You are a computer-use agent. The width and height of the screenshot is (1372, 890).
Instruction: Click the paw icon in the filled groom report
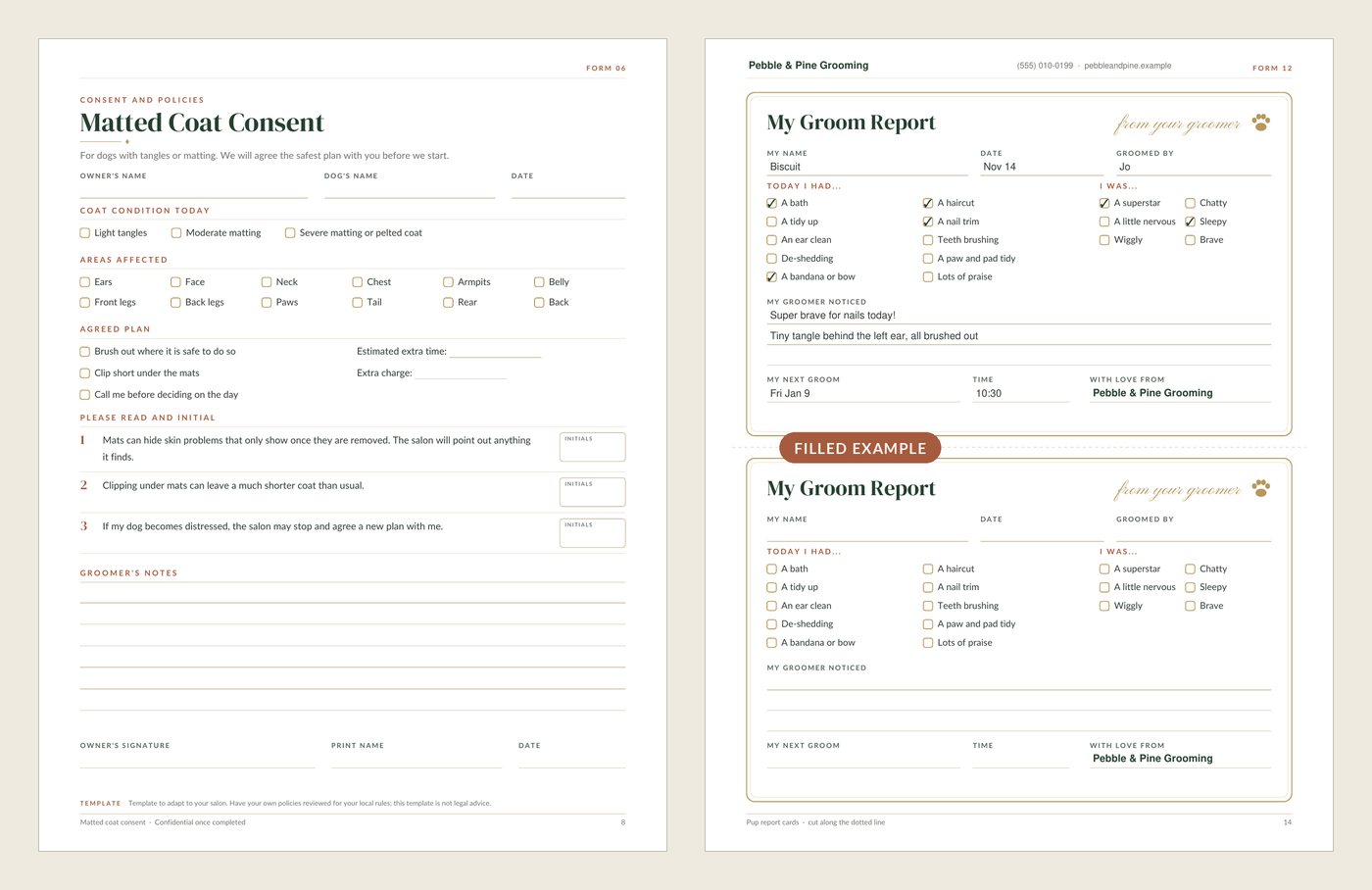pyautogui.click(x=1260, y=123)
